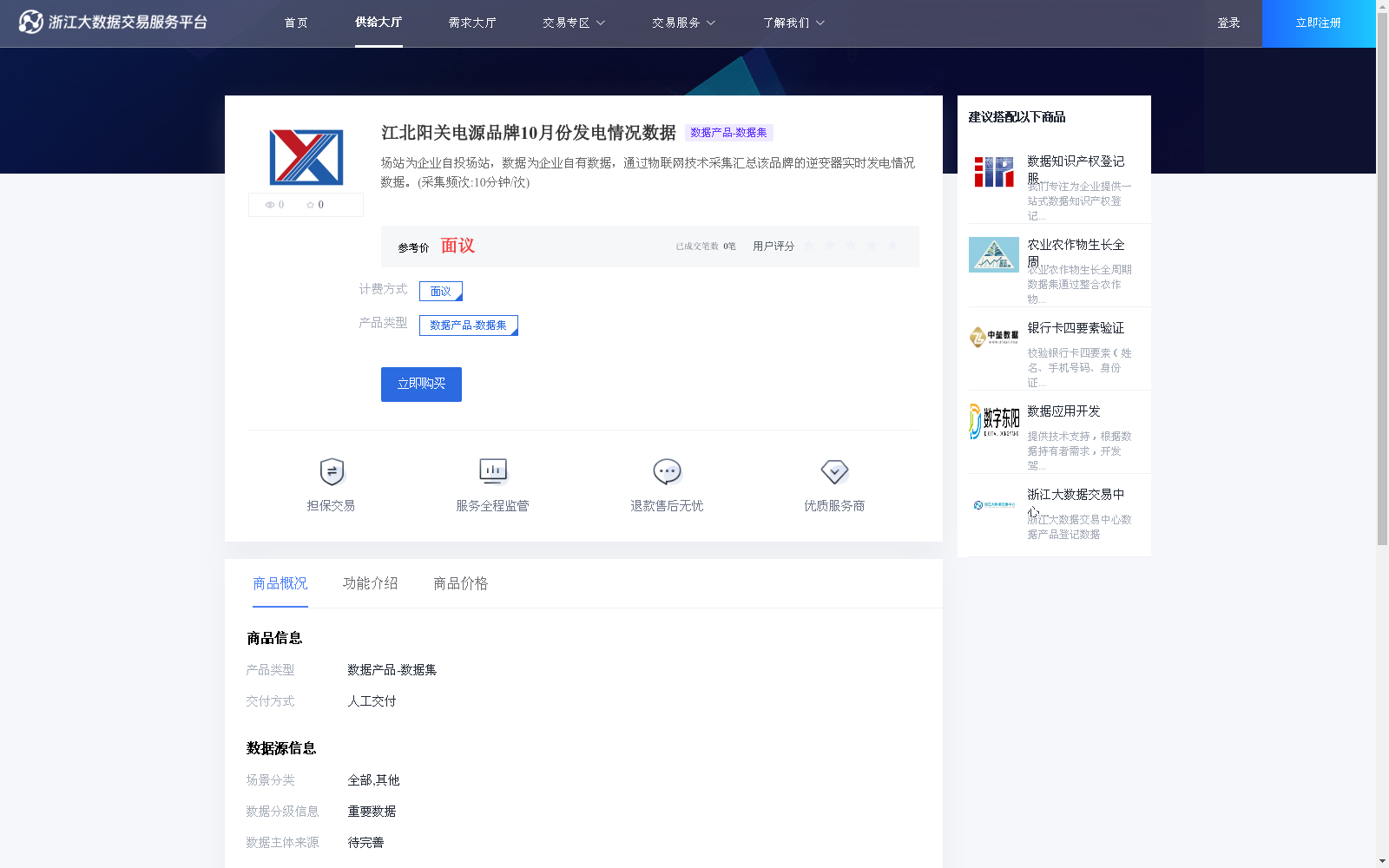The image size is (1389, 868).
Task: Click the scrollbar down arrow
Action: tap(1382, 862)
